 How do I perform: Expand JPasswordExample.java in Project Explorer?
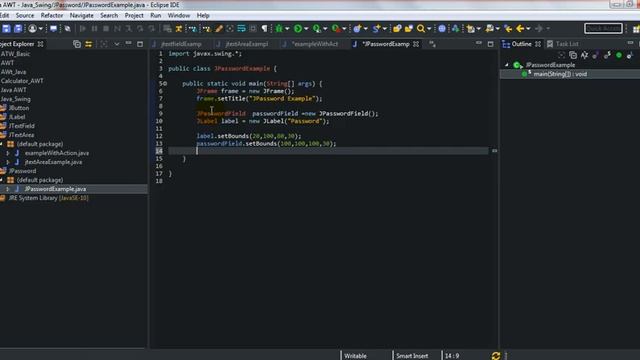tap(7, 189)
